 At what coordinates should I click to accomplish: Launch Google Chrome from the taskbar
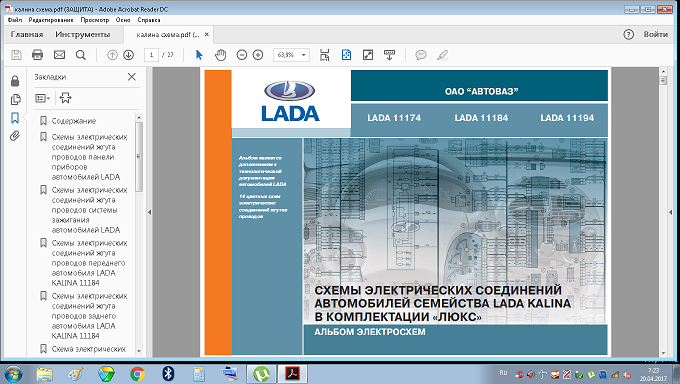click(137, 374)
